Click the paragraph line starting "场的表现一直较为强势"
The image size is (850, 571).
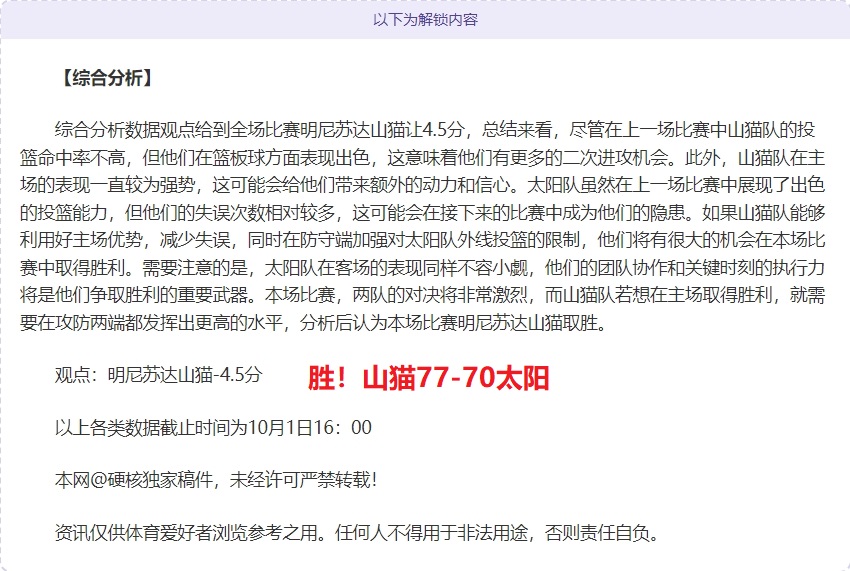[x=422, y=185]
